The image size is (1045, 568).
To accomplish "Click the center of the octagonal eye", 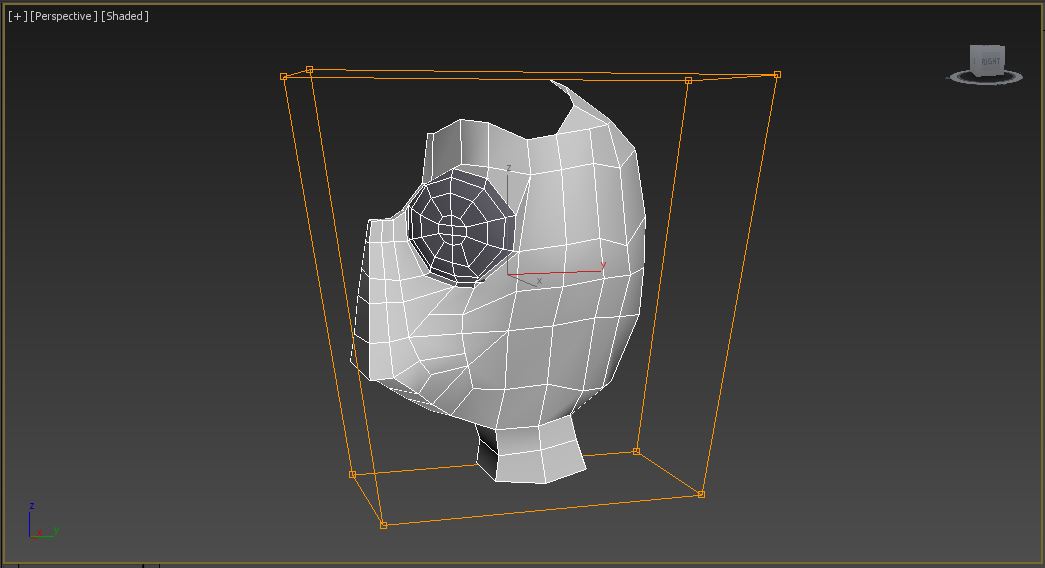I will [x=453, y=232].
